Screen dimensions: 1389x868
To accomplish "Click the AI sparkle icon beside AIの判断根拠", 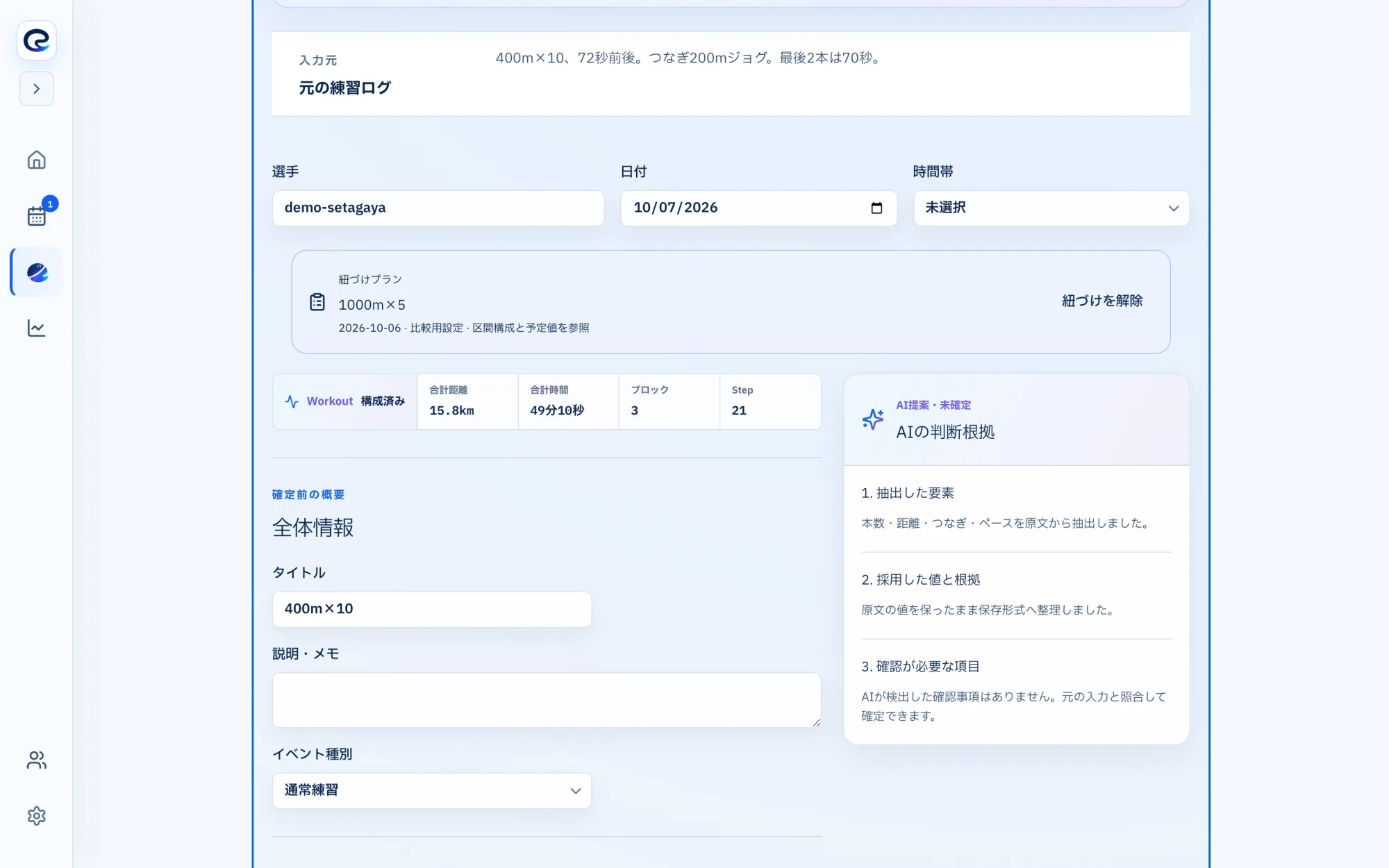I will (873, 419).
